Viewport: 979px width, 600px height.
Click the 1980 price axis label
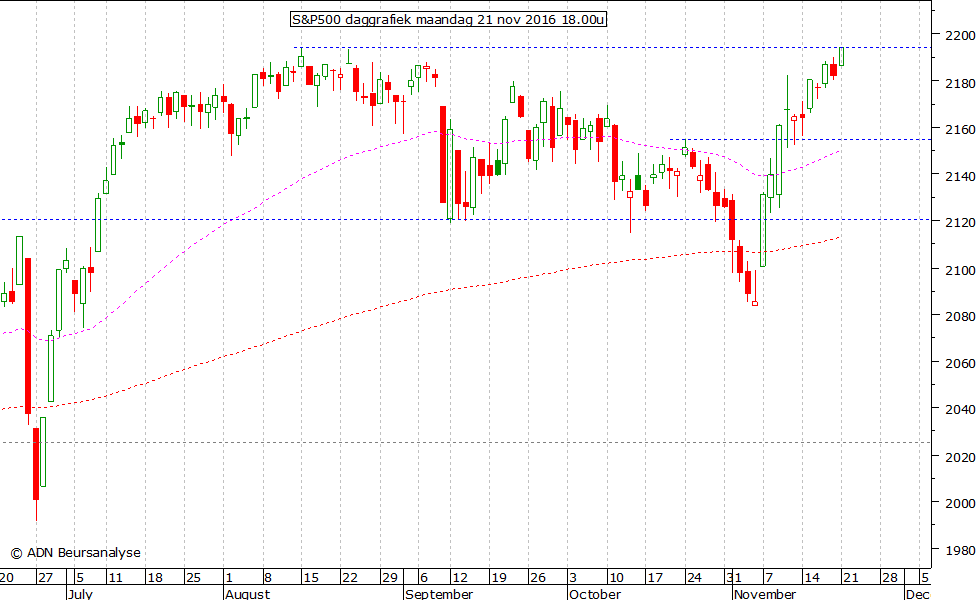click(x=960, y=551)
